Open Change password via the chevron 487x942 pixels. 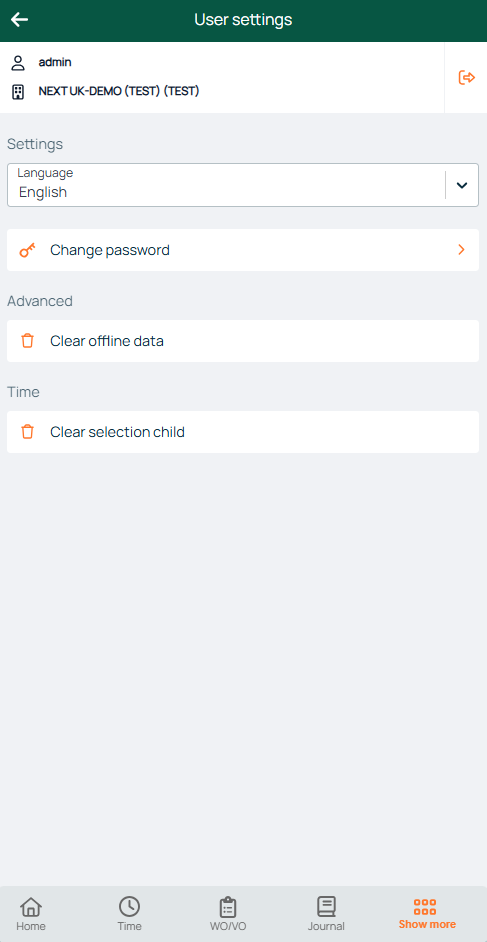(461, 250)
